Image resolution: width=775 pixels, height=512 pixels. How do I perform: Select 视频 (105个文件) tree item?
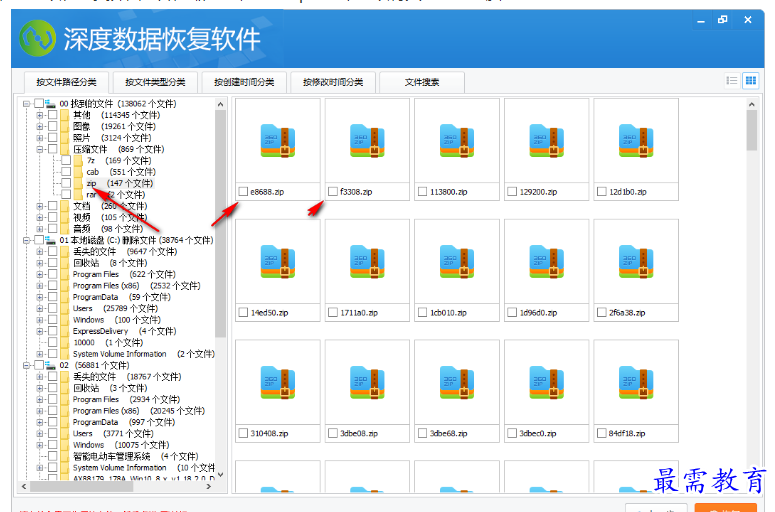click(x=110, y=217)
